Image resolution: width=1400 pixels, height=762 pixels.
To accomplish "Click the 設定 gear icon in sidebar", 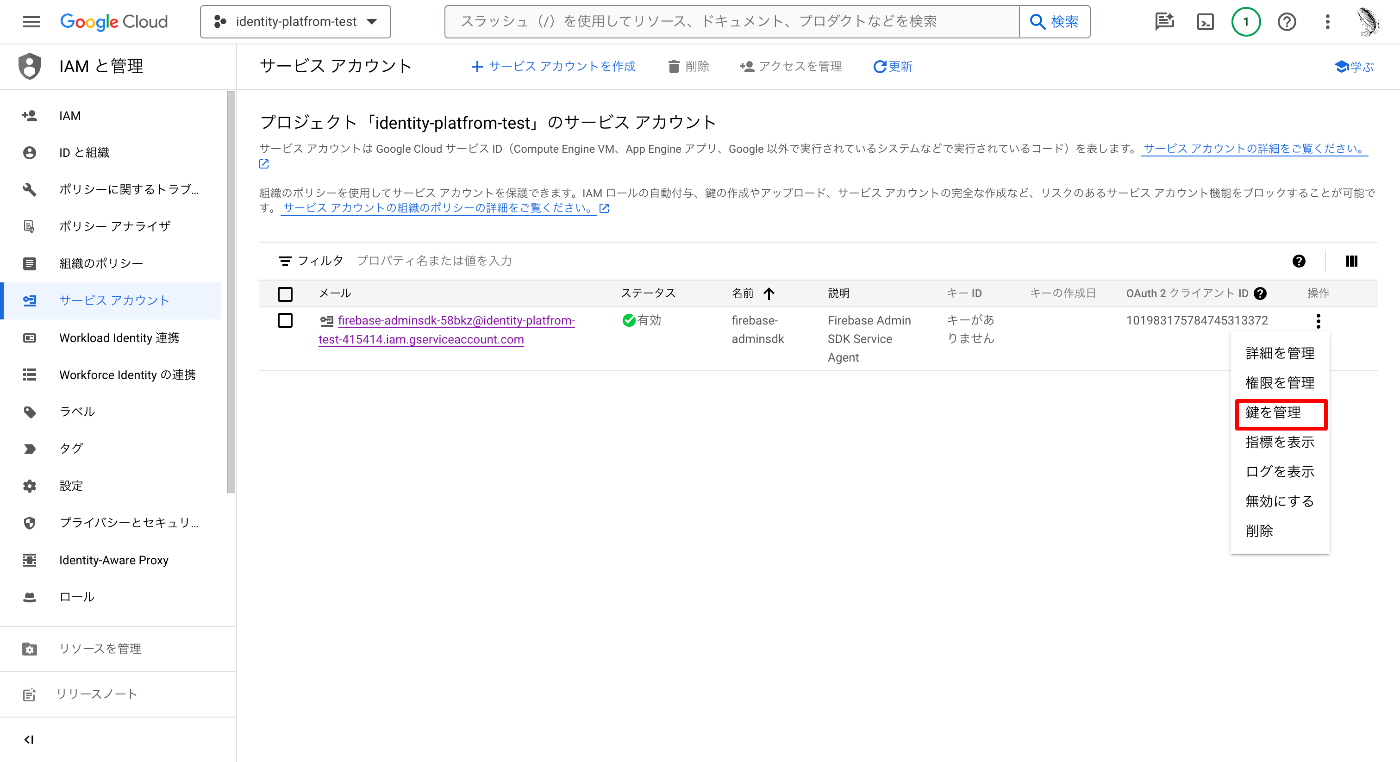I will (30, 486).
